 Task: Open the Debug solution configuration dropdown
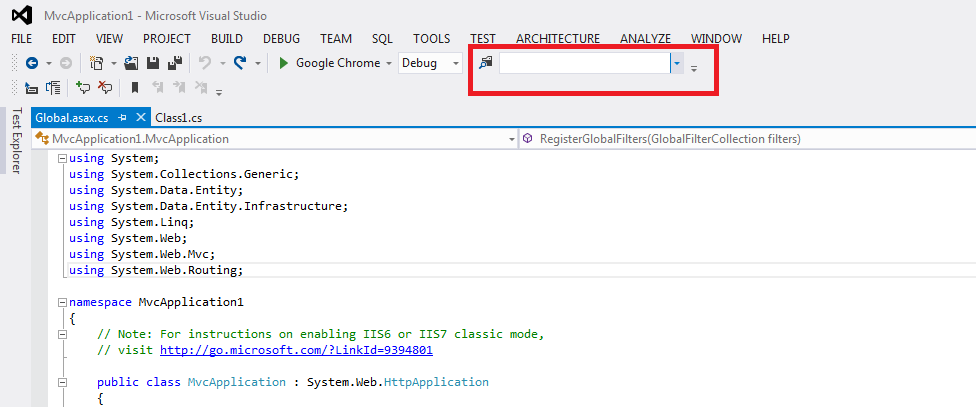point(456,63)
